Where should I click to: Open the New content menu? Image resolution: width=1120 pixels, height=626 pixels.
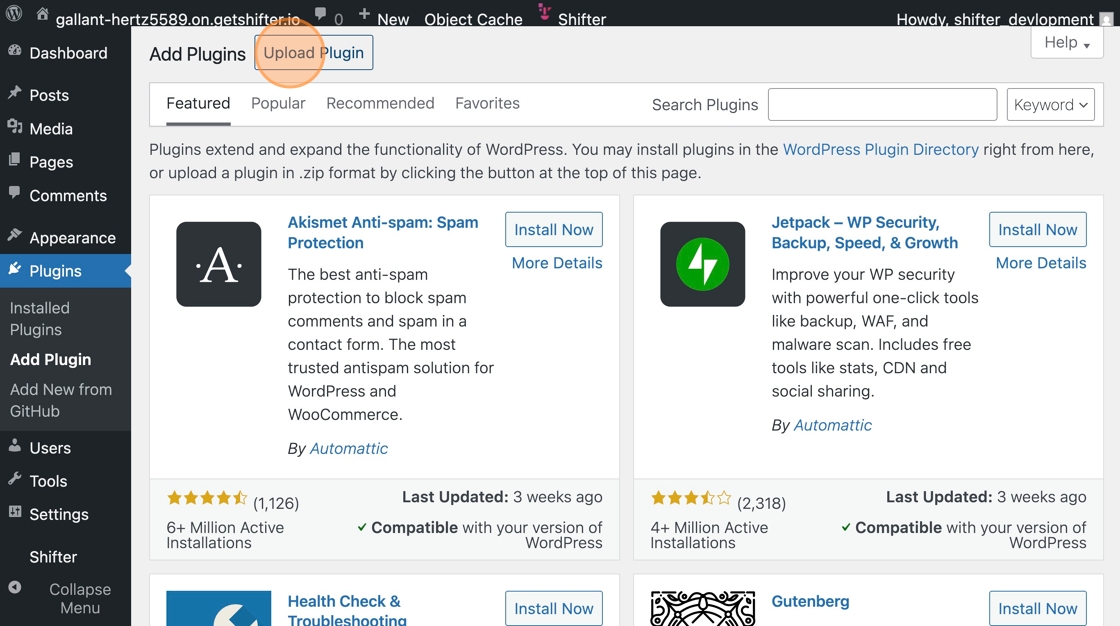point(384,18)
